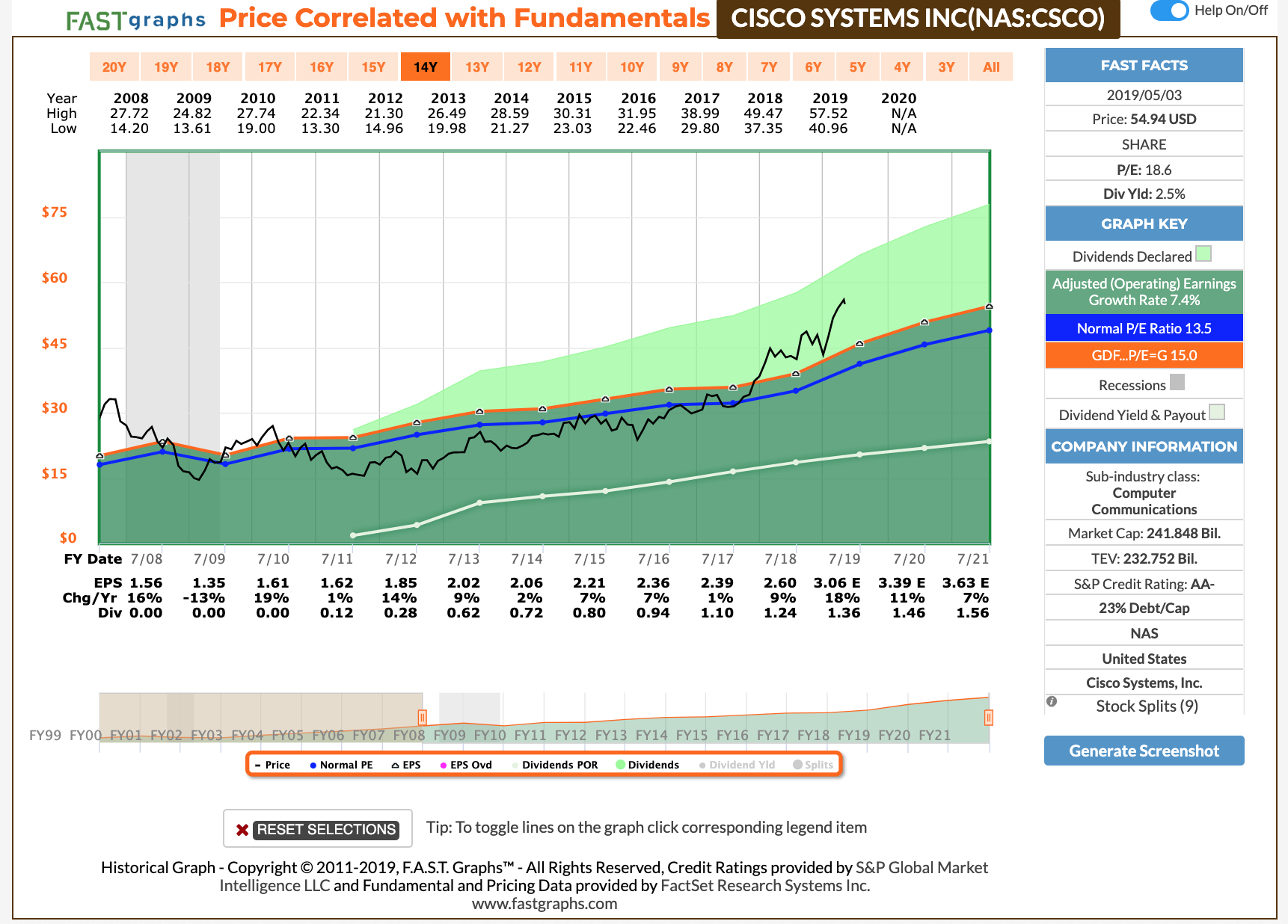Click the Dividends Declared color swatch
Screen dimensions: 1288x924
point(1203,253)
